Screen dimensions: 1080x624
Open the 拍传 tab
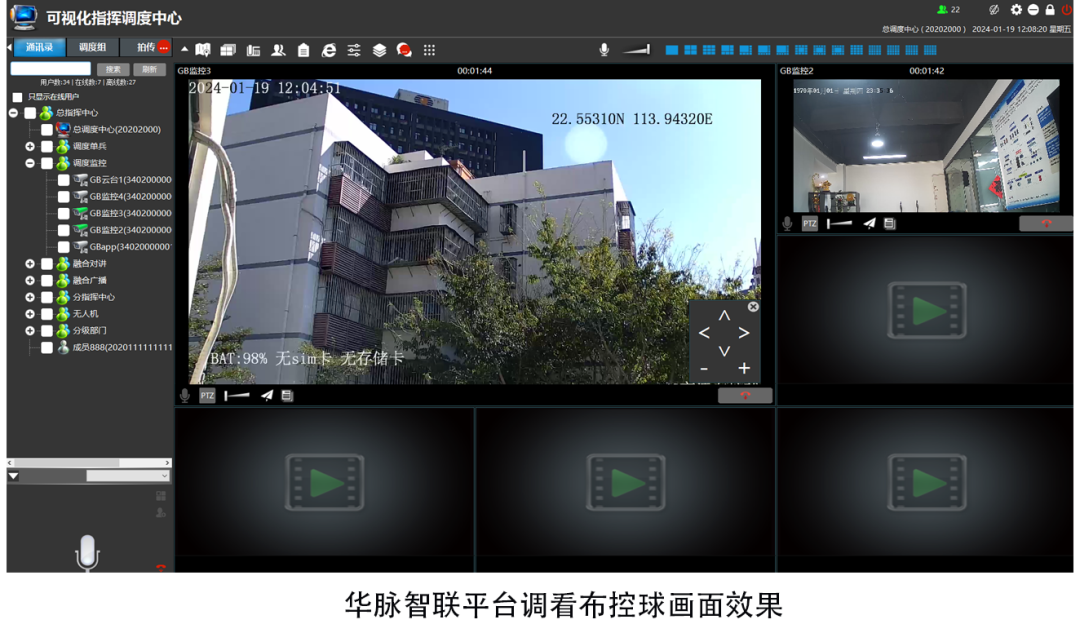pyautogui.click(x=146, y=47)
